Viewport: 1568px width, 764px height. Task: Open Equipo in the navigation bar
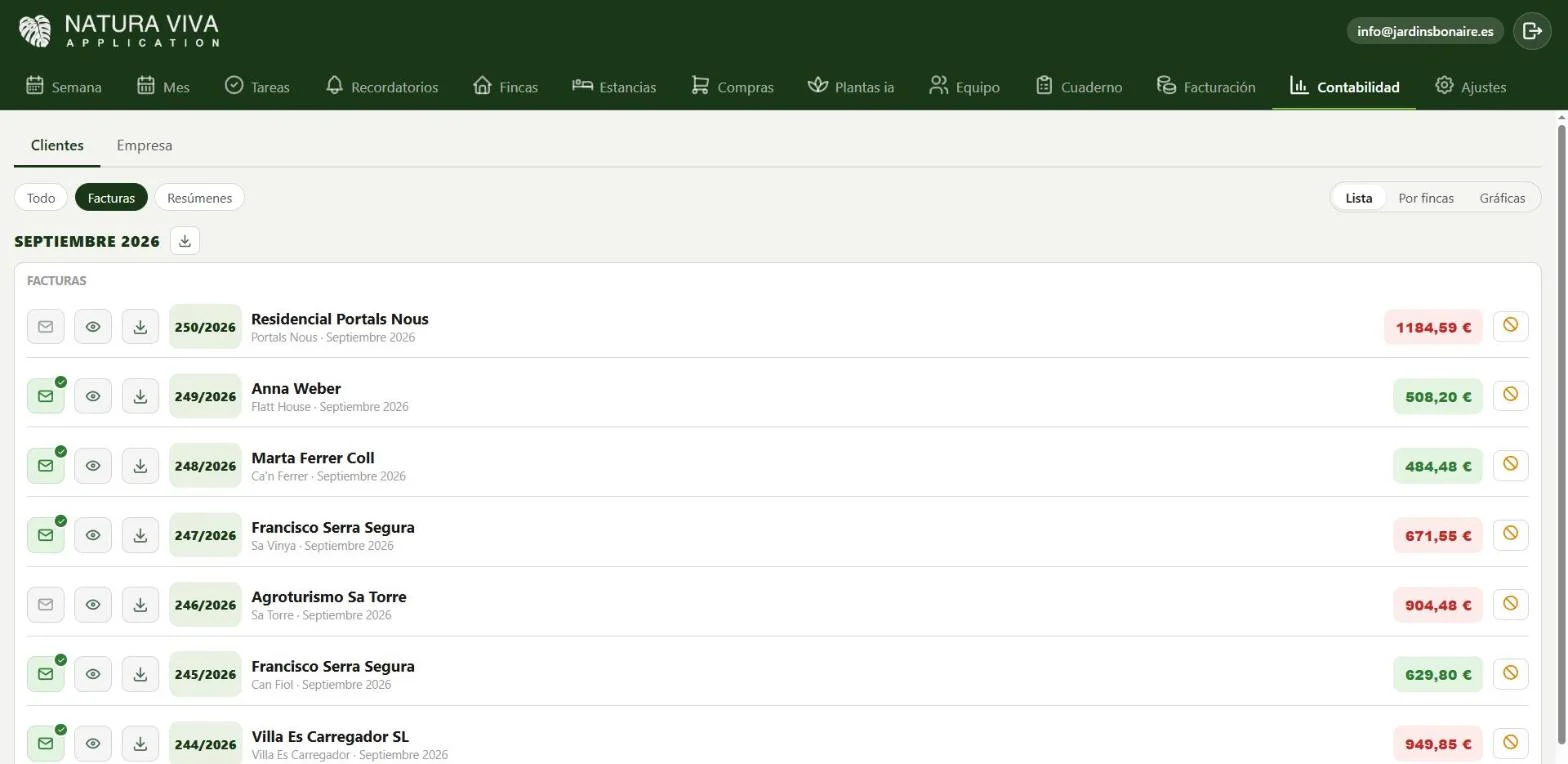964,87
